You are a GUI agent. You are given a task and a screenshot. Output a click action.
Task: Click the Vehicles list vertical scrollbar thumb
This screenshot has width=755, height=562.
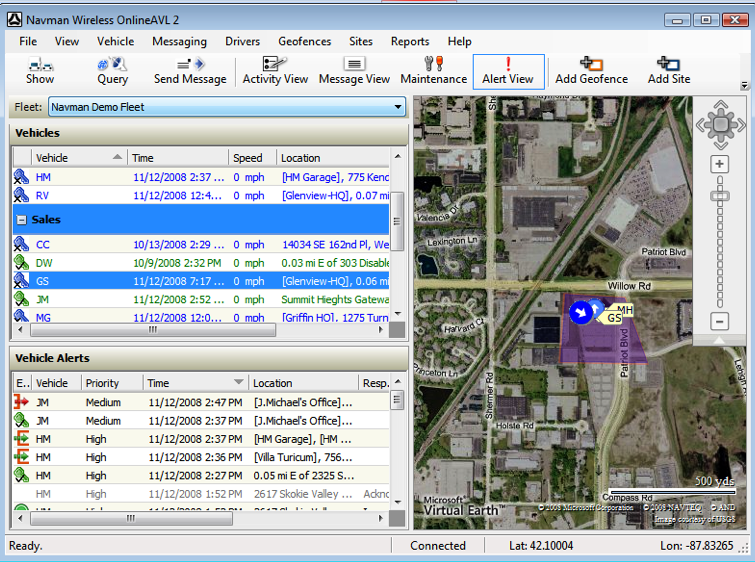(397, 222)
